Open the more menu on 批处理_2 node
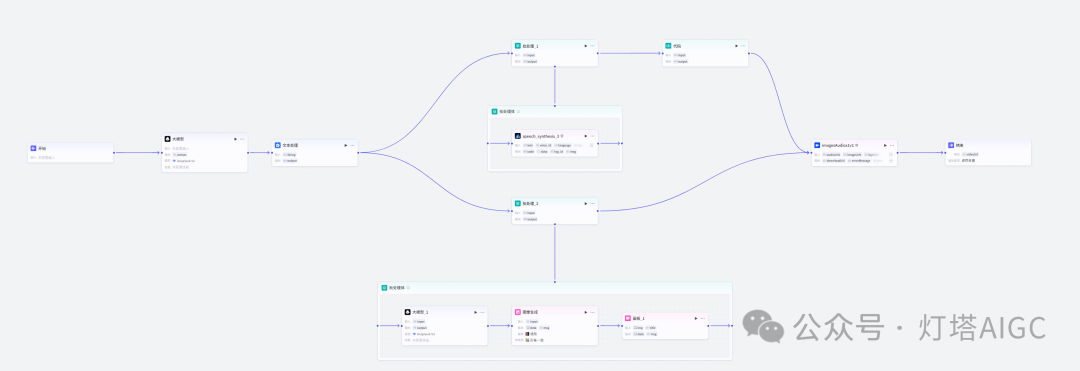Viewport: 1080px width, 371px height. coord(592,204)
